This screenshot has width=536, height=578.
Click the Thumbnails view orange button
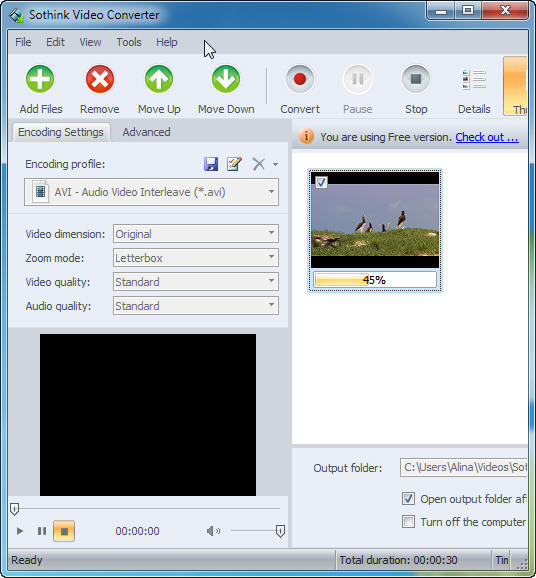coord(515,86)
